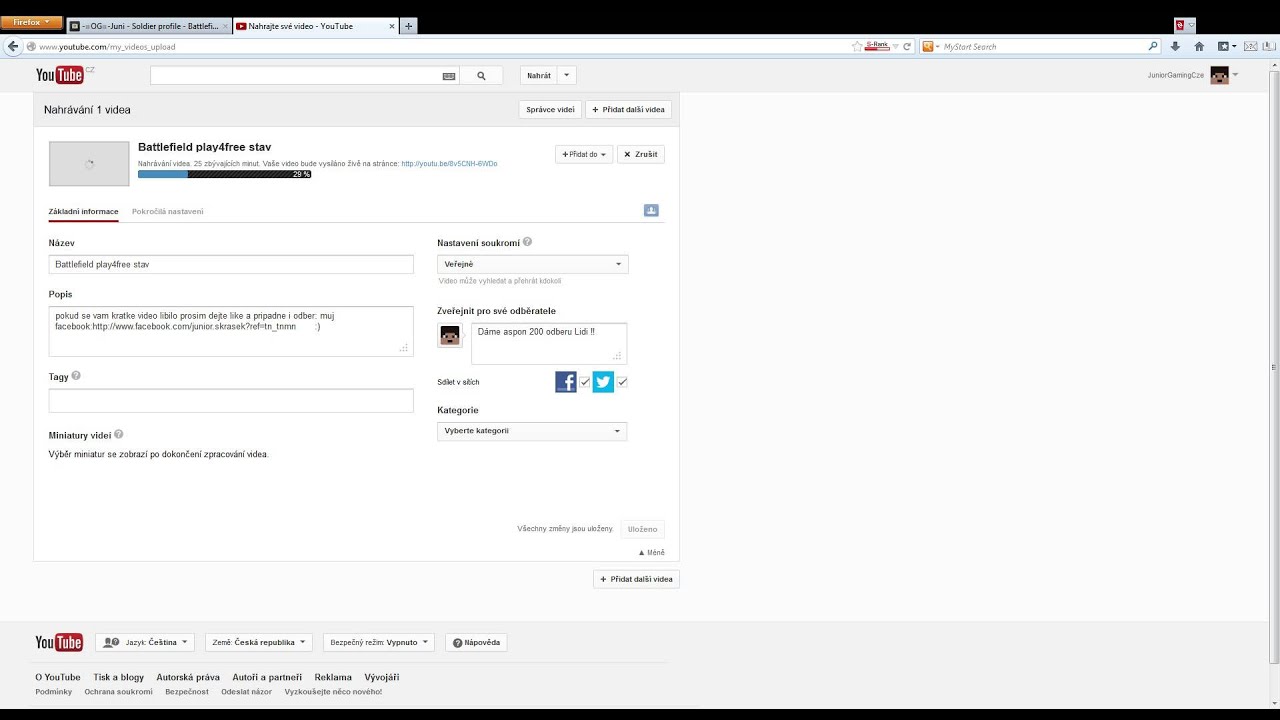Open the help icon next to Tagy
1280x720 pixels.
coord(76,376)
